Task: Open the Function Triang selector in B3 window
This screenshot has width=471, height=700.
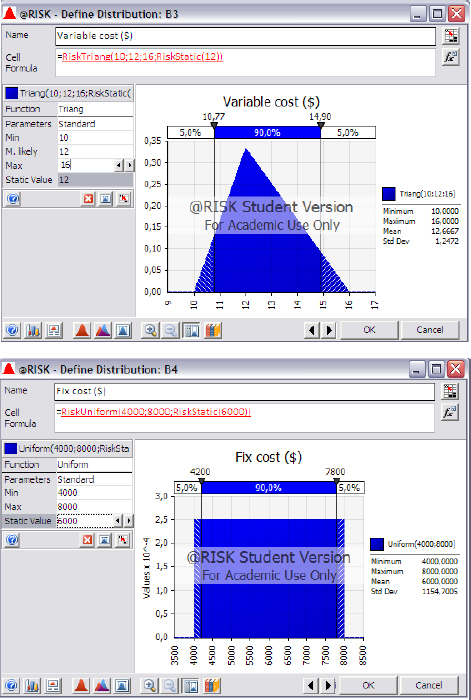Action: pyautogui.click(x=96, y=109)
